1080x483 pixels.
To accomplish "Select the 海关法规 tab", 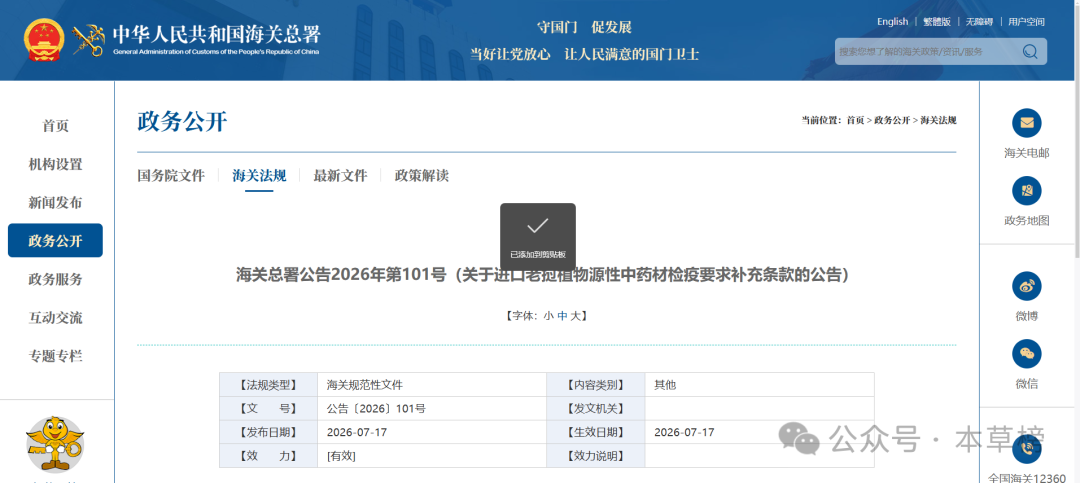I will click(259, 175).
